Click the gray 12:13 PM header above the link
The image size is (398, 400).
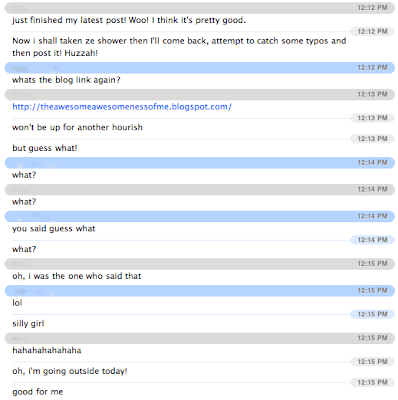200,95
